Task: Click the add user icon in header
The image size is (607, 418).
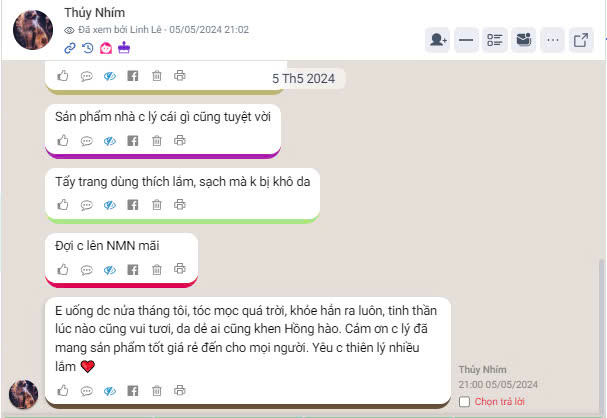Action: [x=437, y=40]
